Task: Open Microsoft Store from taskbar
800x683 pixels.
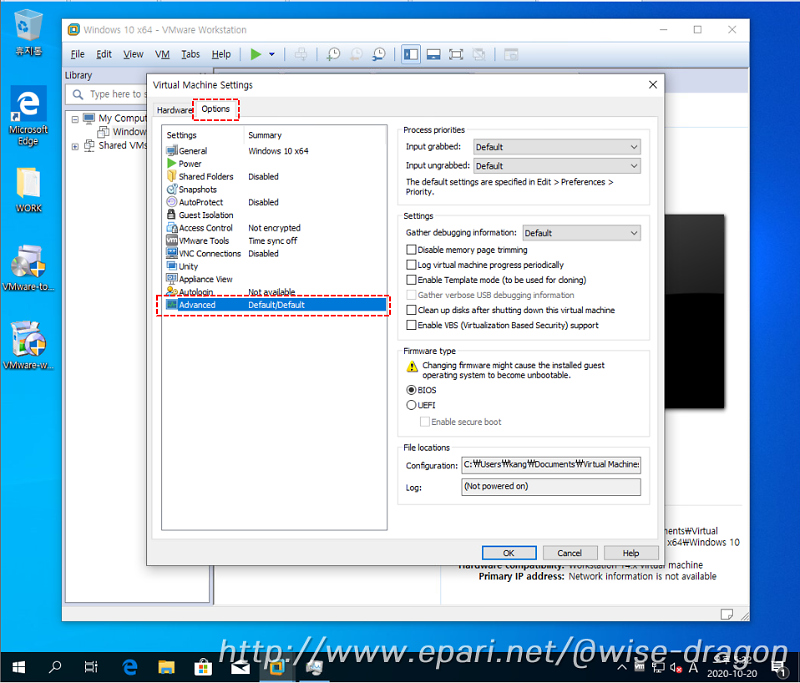Action: point(203,667)
